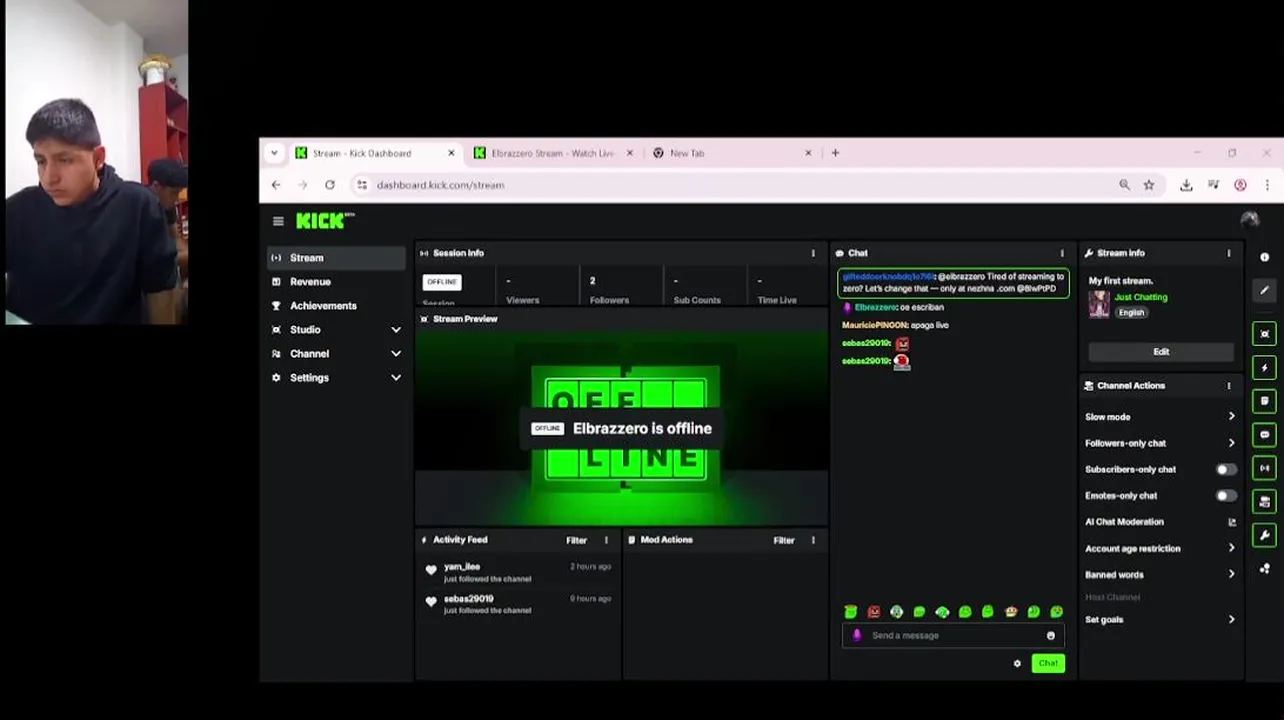
Task: Select Stream in the sidebar
Action: pos(337,258)
